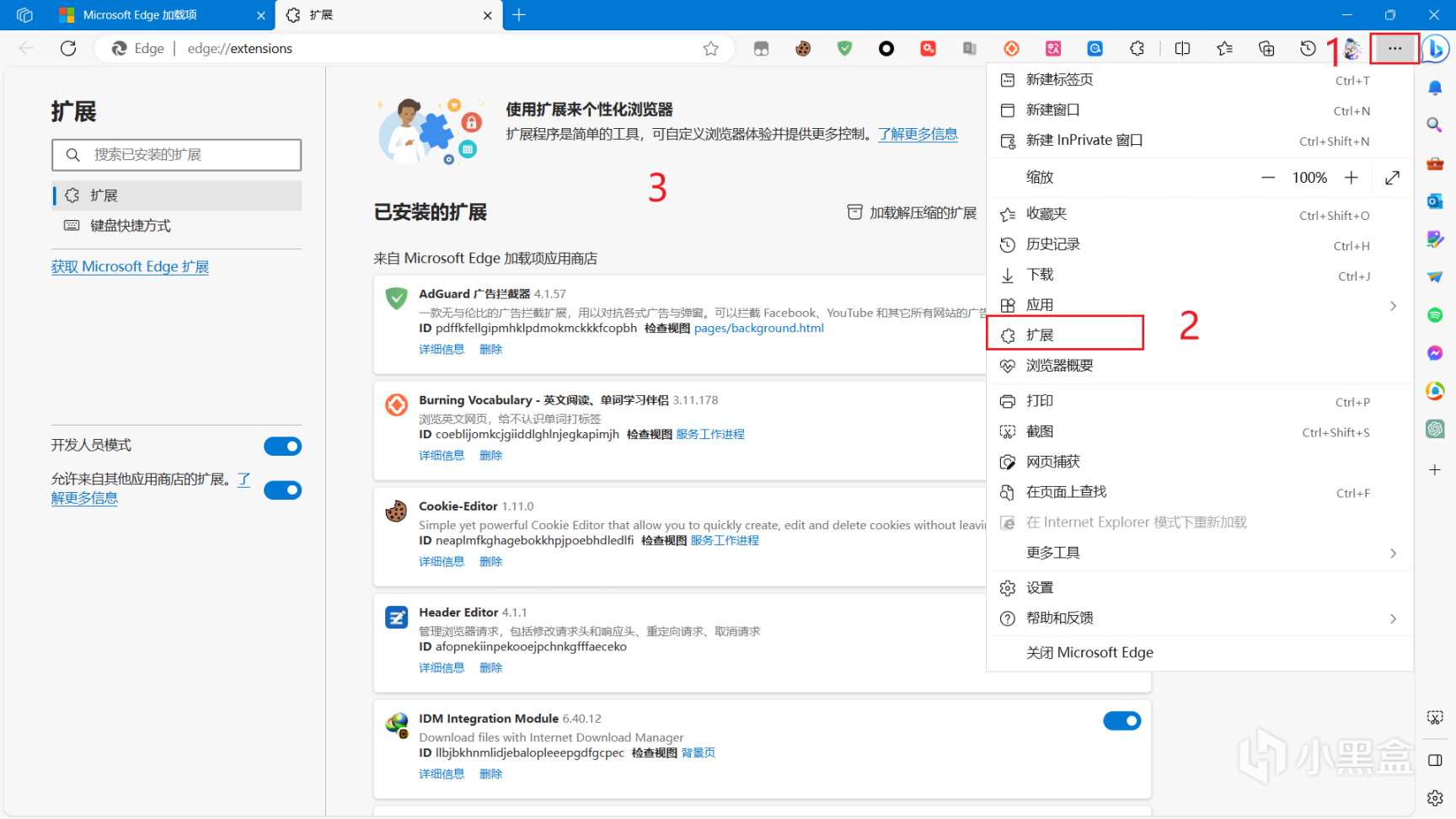
Task: Enter full screen via zoom row arrow
Action: pyautogui.click(x=1392, y=178)
